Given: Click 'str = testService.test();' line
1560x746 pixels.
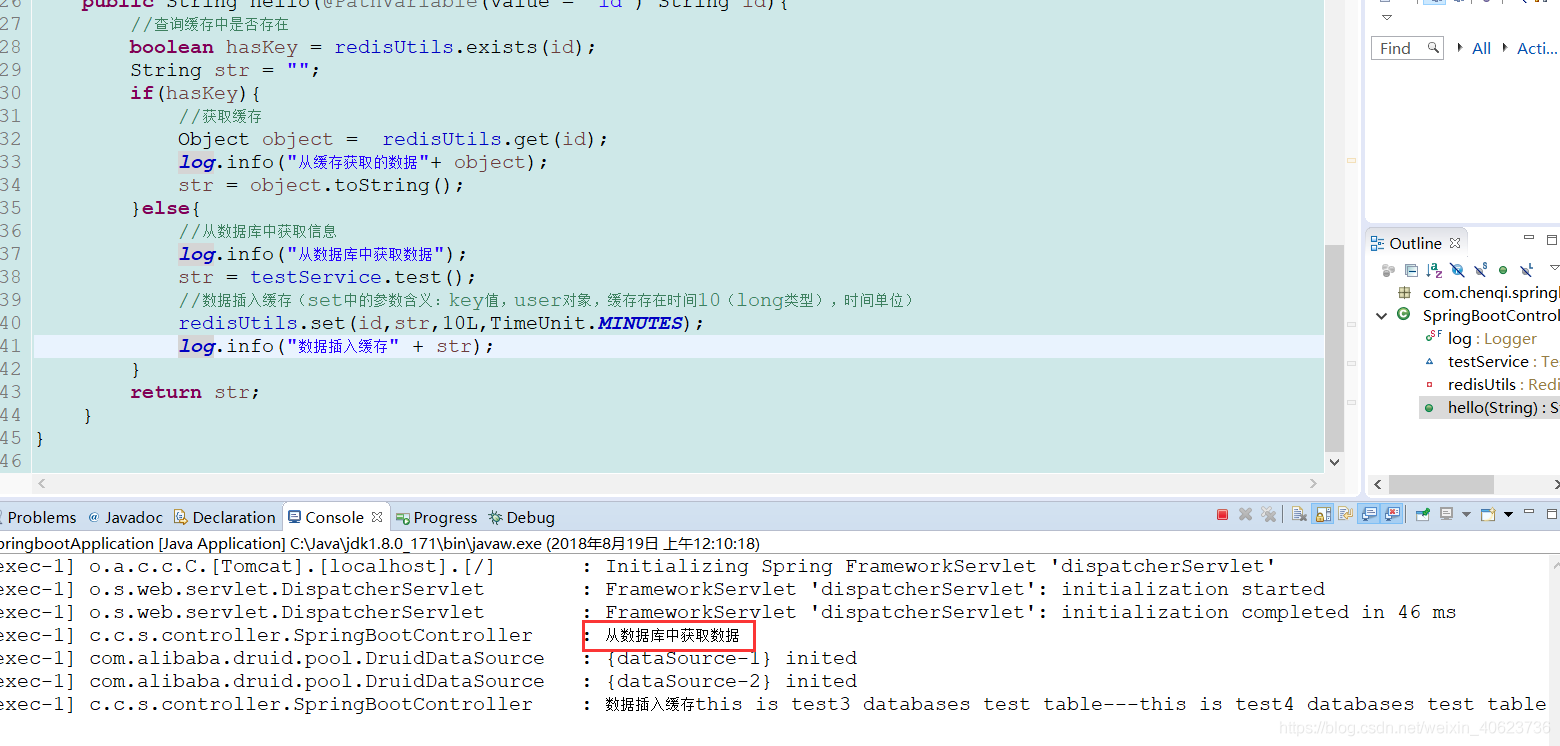Looking at the screenshot, I should [x=328, y=277].
